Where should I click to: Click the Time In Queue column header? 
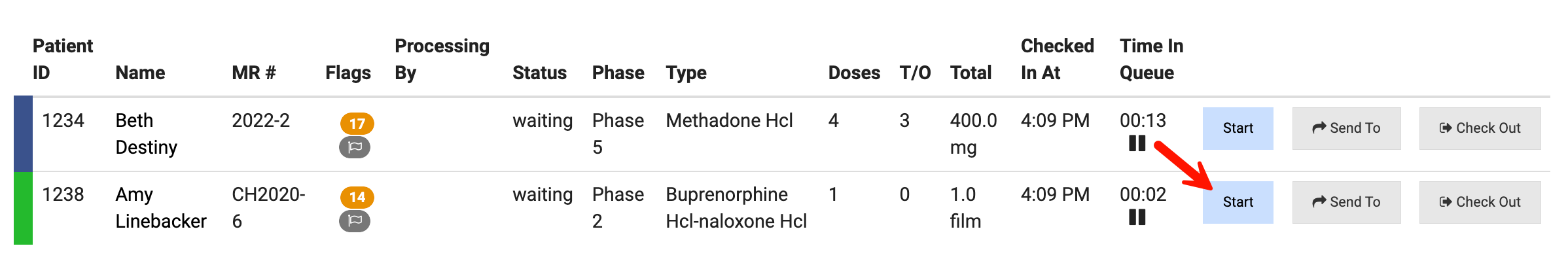[1151, 59]
